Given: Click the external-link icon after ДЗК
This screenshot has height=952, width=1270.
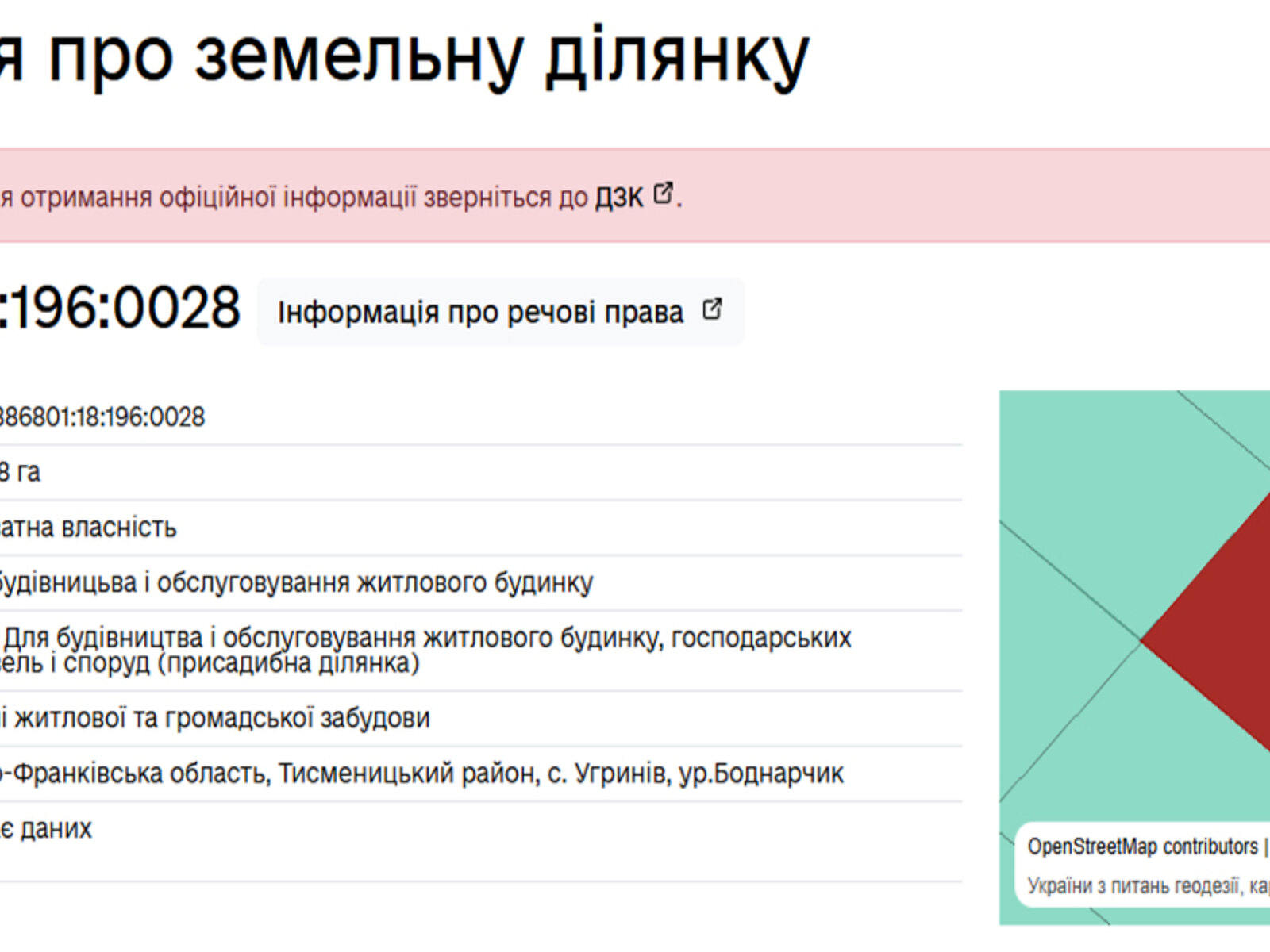Looking at the screenshot, I should tap(663, 193).
